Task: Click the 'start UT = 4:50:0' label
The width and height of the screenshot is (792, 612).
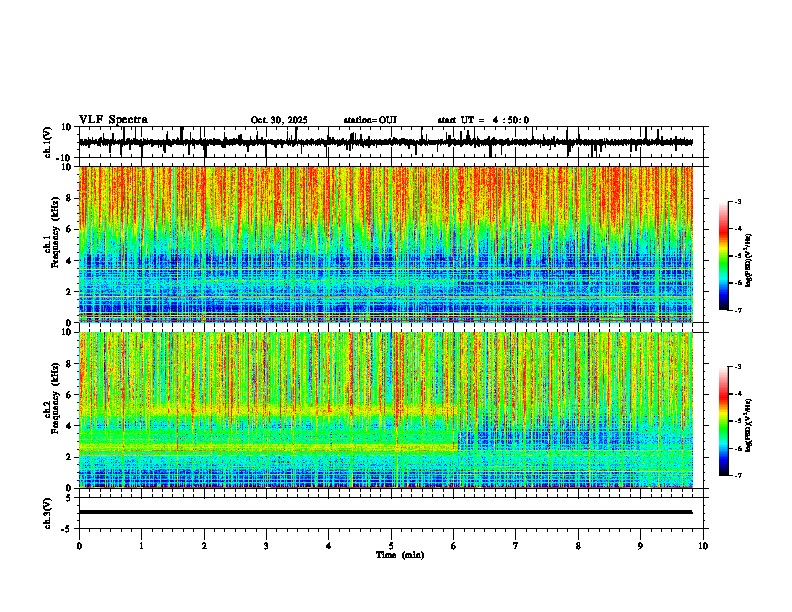Action: pos(483,120)
